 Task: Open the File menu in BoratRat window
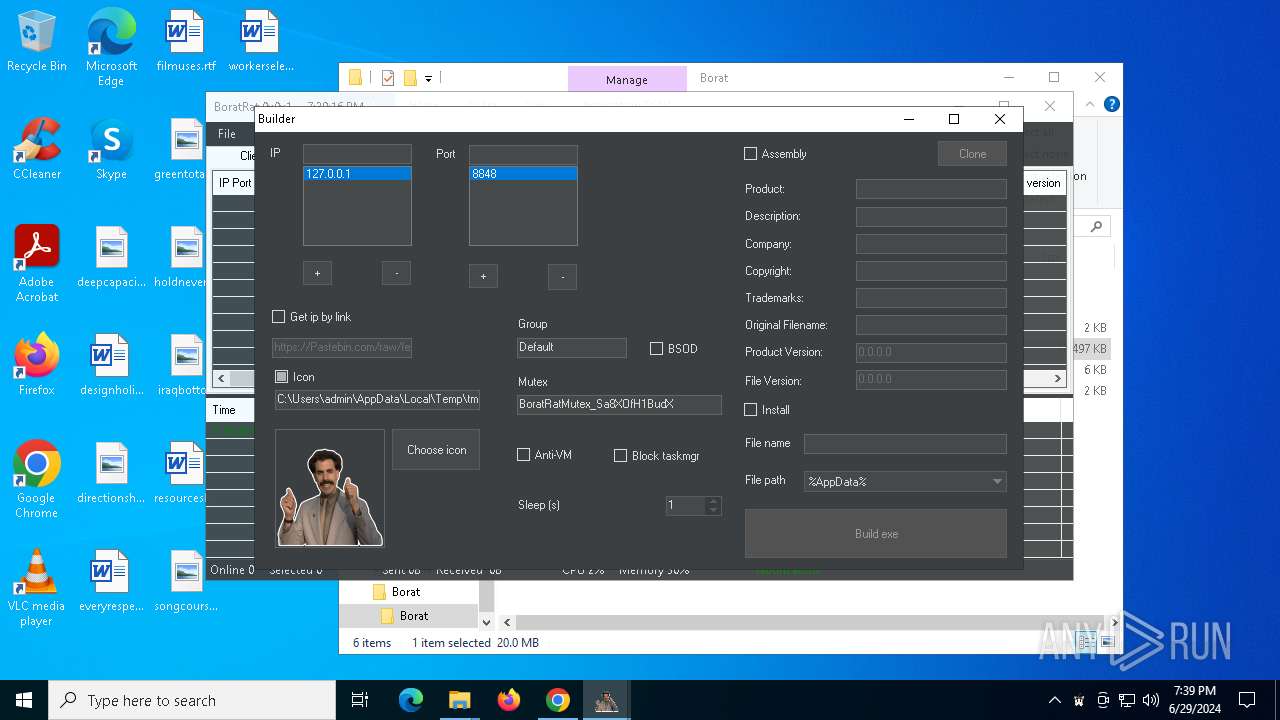pyautogui.click(x=227, y=133)
